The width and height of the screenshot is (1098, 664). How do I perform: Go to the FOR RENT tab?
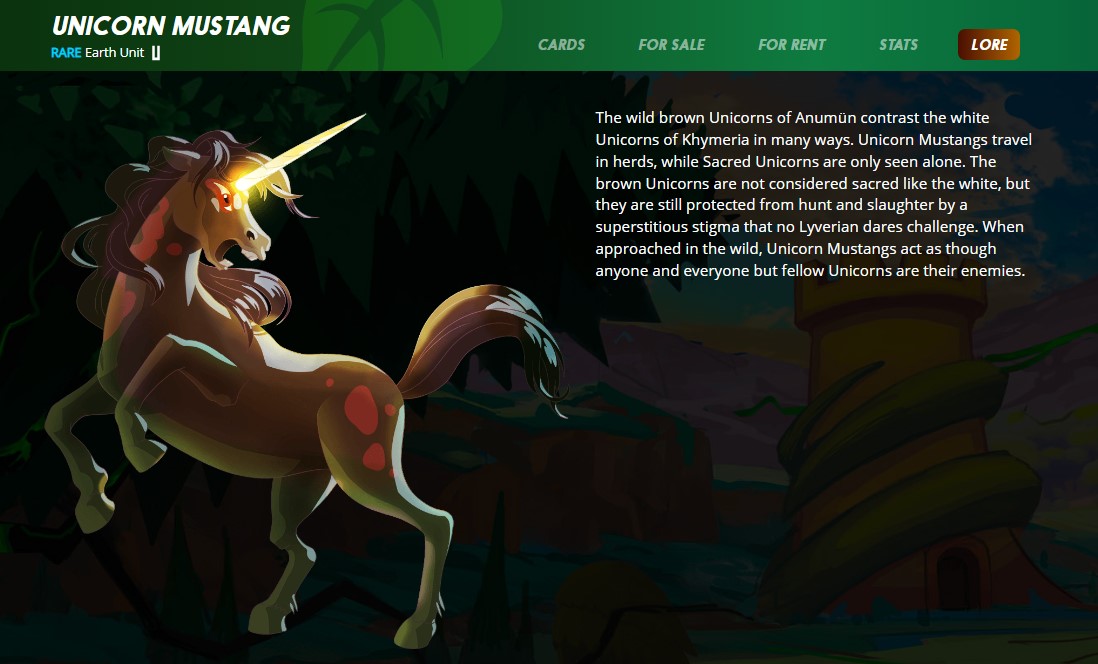pos(792,45)
